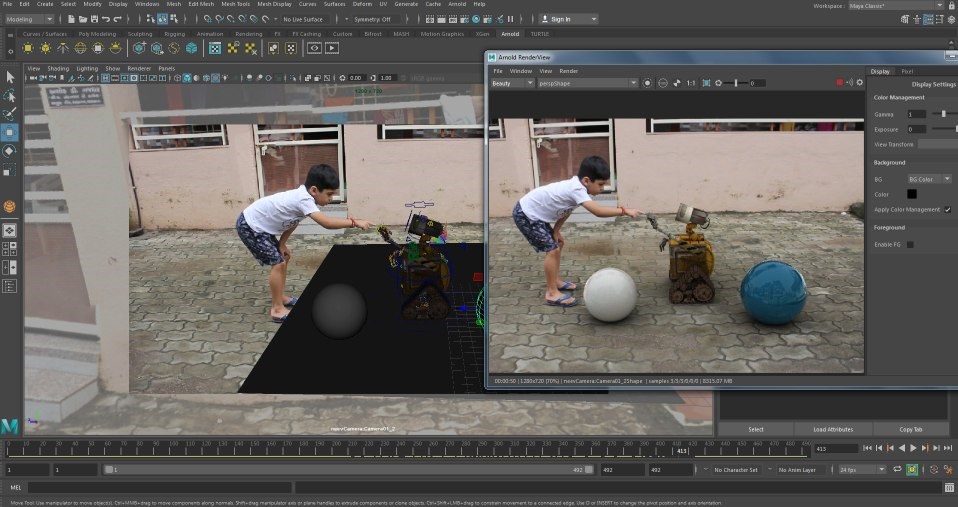Click the Undo arrow icon
The image size is (958, 507).
coord(104,19)
